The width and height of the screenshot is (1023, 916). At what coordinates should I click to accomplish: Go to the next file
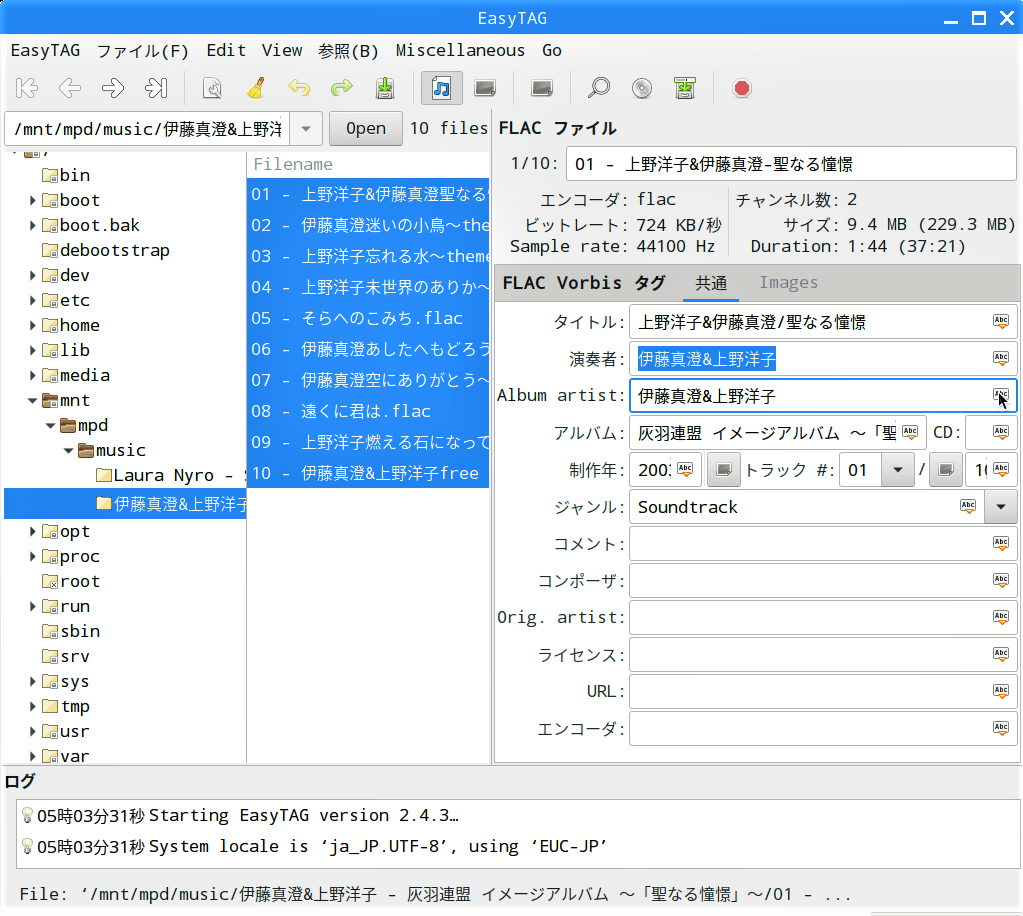(x=113, y=88)
